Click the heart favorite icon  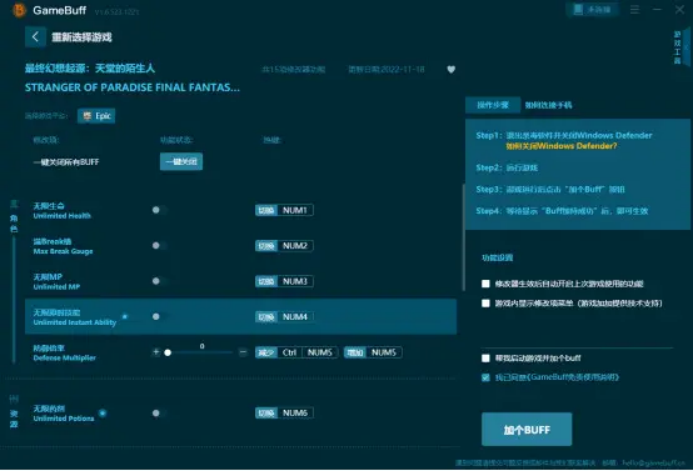click(x=451, y=69)
